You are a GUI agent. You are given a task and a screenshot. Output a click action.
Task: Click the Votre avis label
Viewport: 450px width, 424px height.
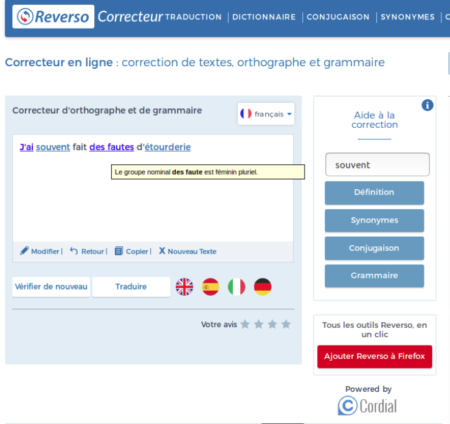[x=219, y=324]
